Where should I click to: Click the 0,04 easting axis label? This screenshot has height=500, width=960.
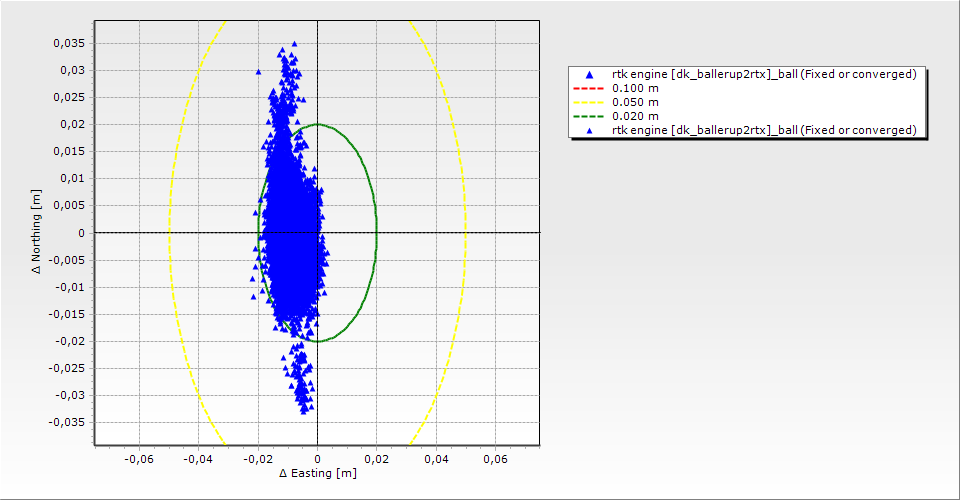tap(436, 459)
